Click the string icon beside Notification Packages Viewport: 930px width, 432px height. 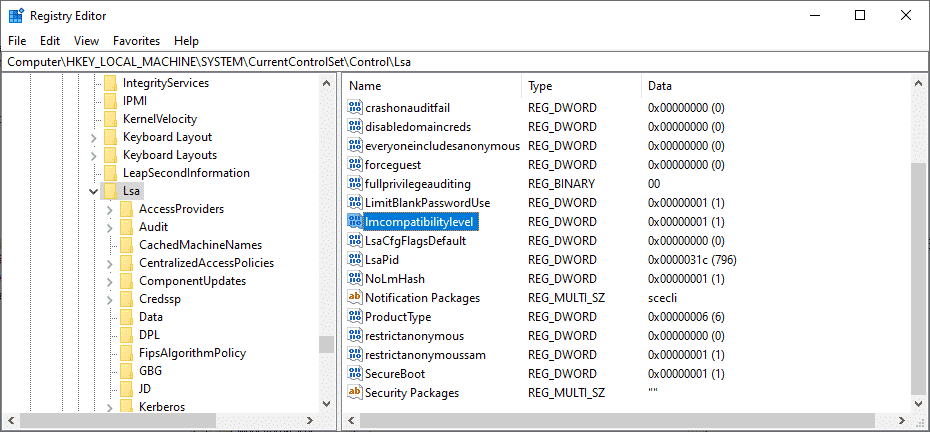[x=355, y=298]
